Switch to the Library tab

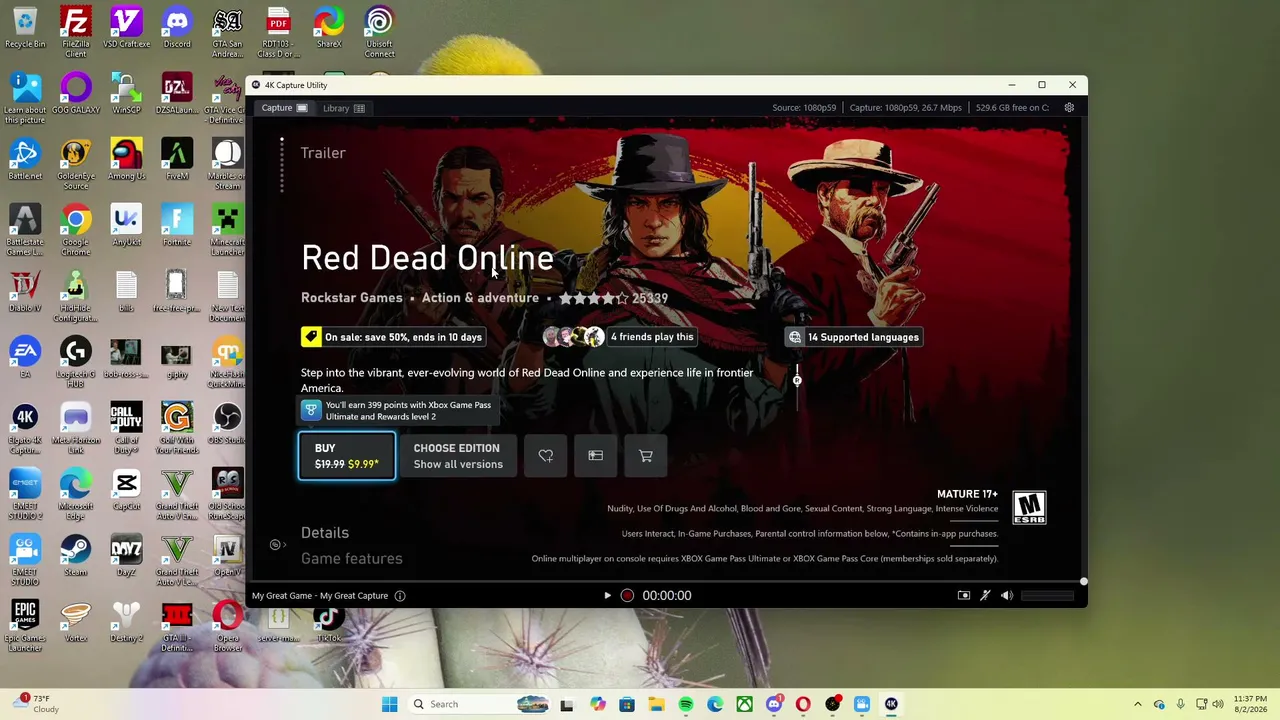(x=344, y=108)
